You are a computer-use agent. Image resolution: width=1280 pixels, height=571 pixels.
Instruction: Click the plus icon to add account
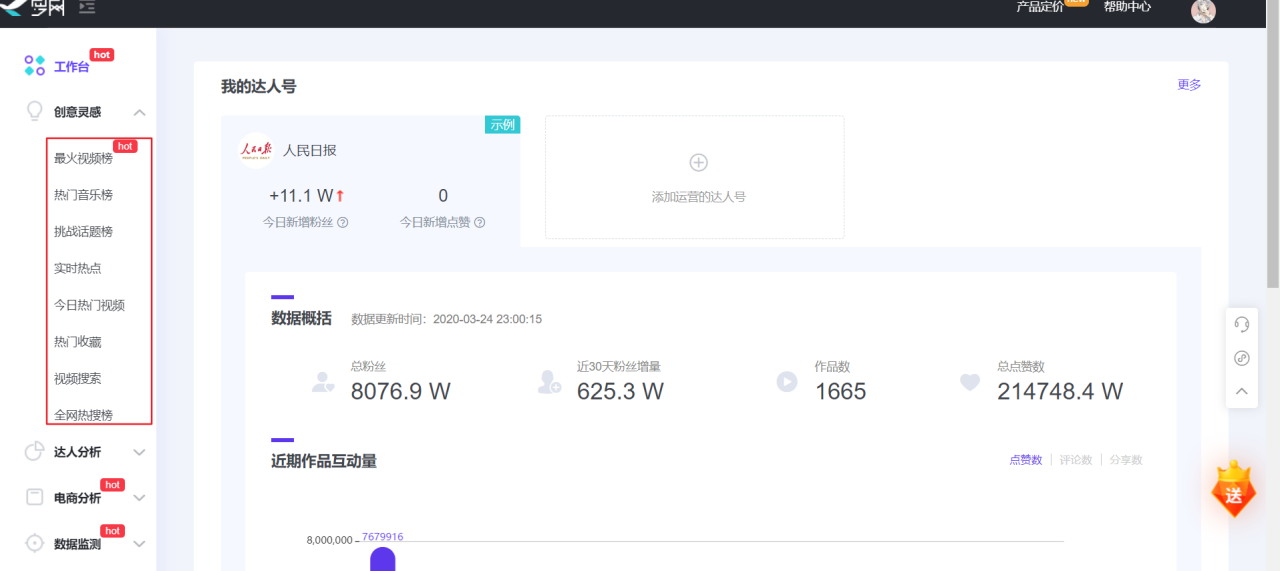698,162
